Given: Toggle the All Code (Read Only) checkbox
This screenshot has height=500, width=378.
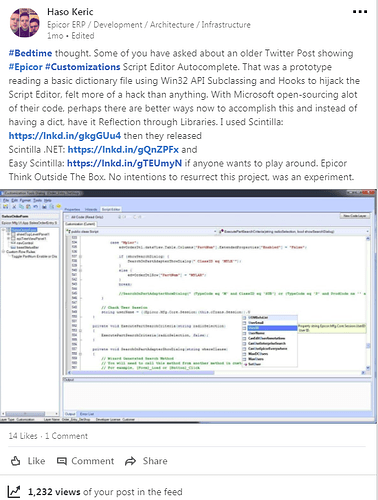Looking at the screenshot, I should 67,217.
